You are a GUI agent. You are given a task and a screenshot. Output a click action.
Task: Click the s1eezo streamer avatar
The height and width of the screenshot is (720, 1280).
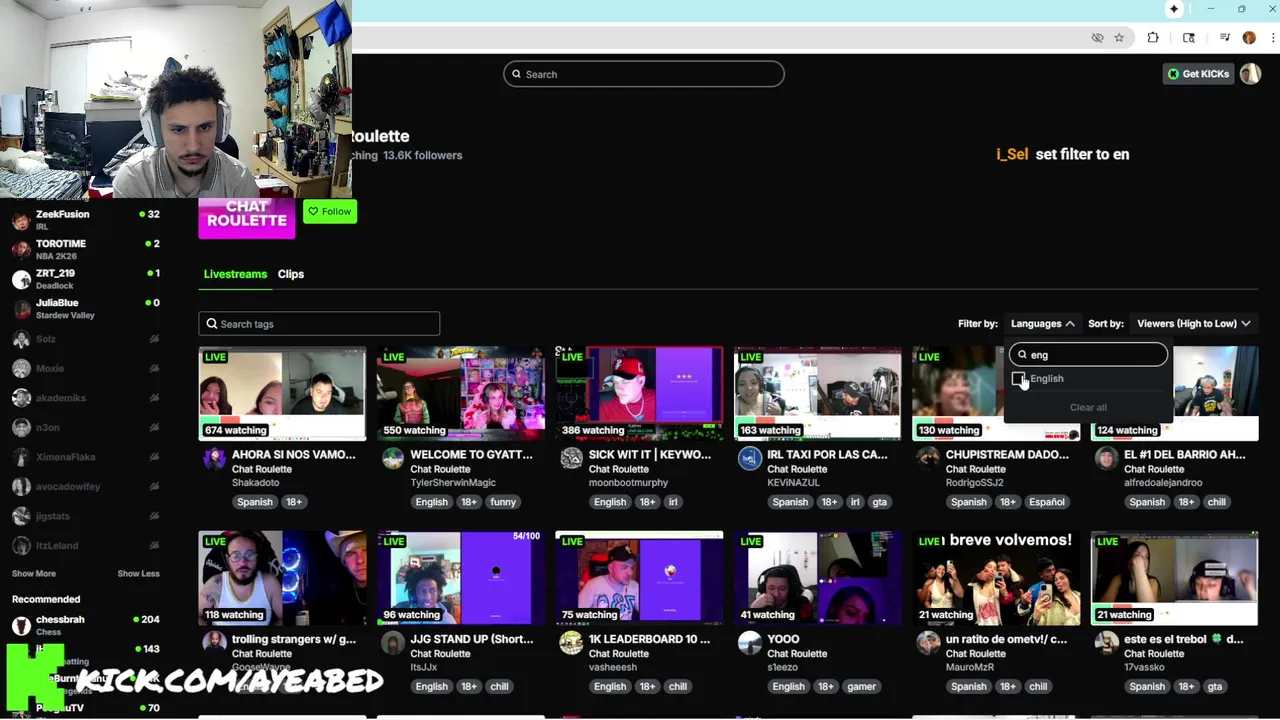[750, 643]
